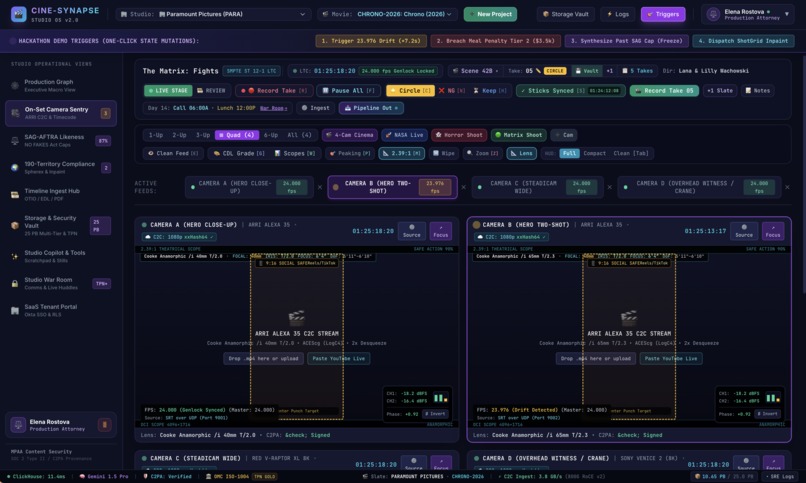Viewport: 806px width, 483px height.
Task: Open Storage & Security Vault box icon
Action: [x=15, y=225]
